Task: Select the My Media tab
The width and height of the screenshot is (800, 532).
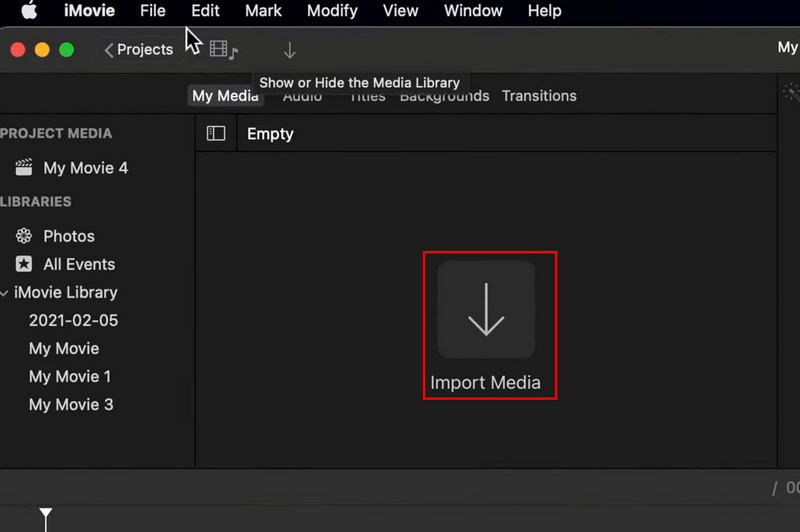Action: click(x=225, y=96)
